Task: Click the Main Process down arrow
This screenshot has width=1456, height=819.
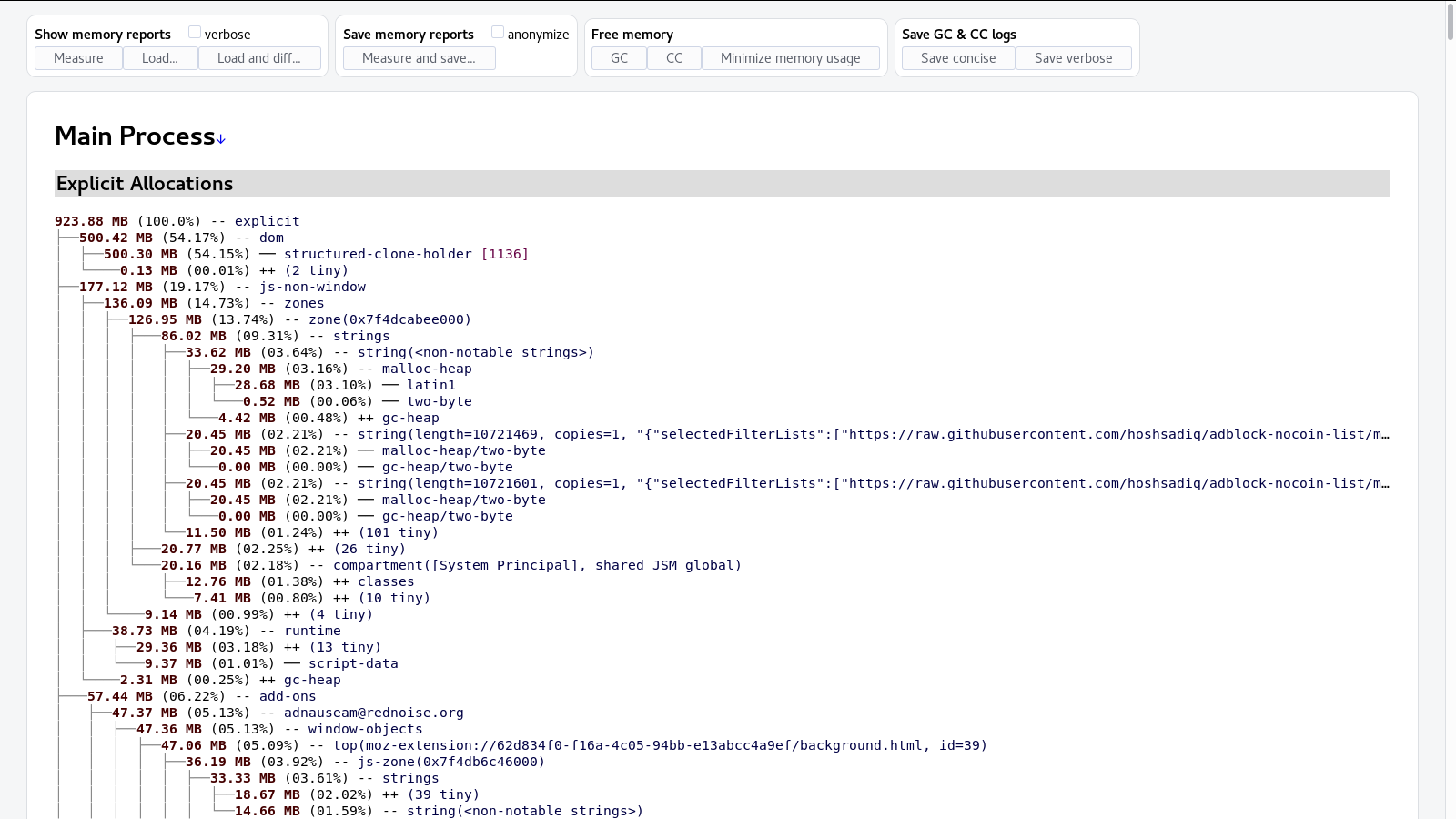Action: pyautogui.click(x=220, y=138)
